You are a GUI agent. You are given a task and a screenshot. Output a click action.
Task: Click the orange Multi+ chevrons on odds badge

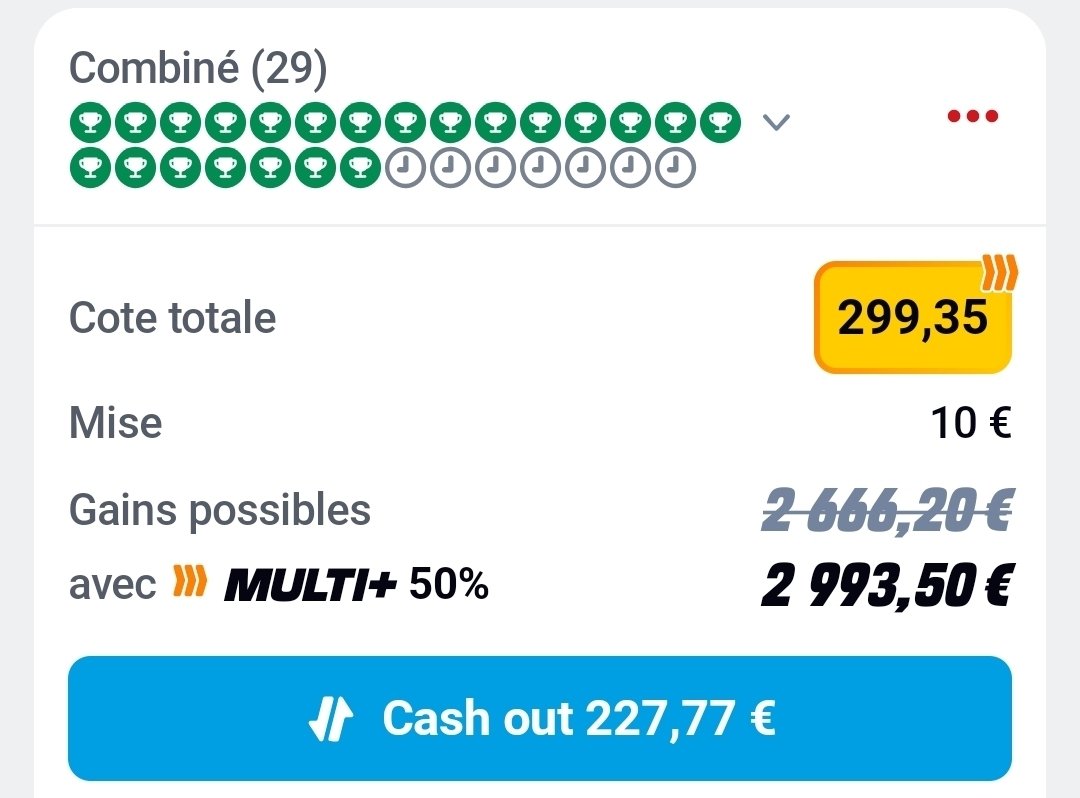click(998, 272)
